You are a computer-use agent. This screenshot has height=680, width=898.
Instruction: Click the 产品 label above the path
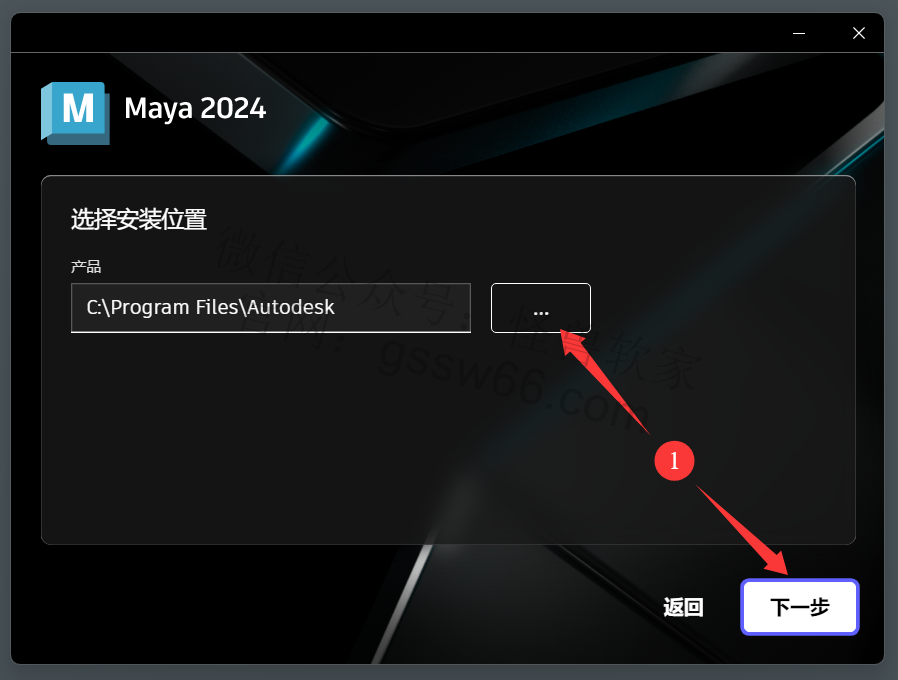coord(86,266)
